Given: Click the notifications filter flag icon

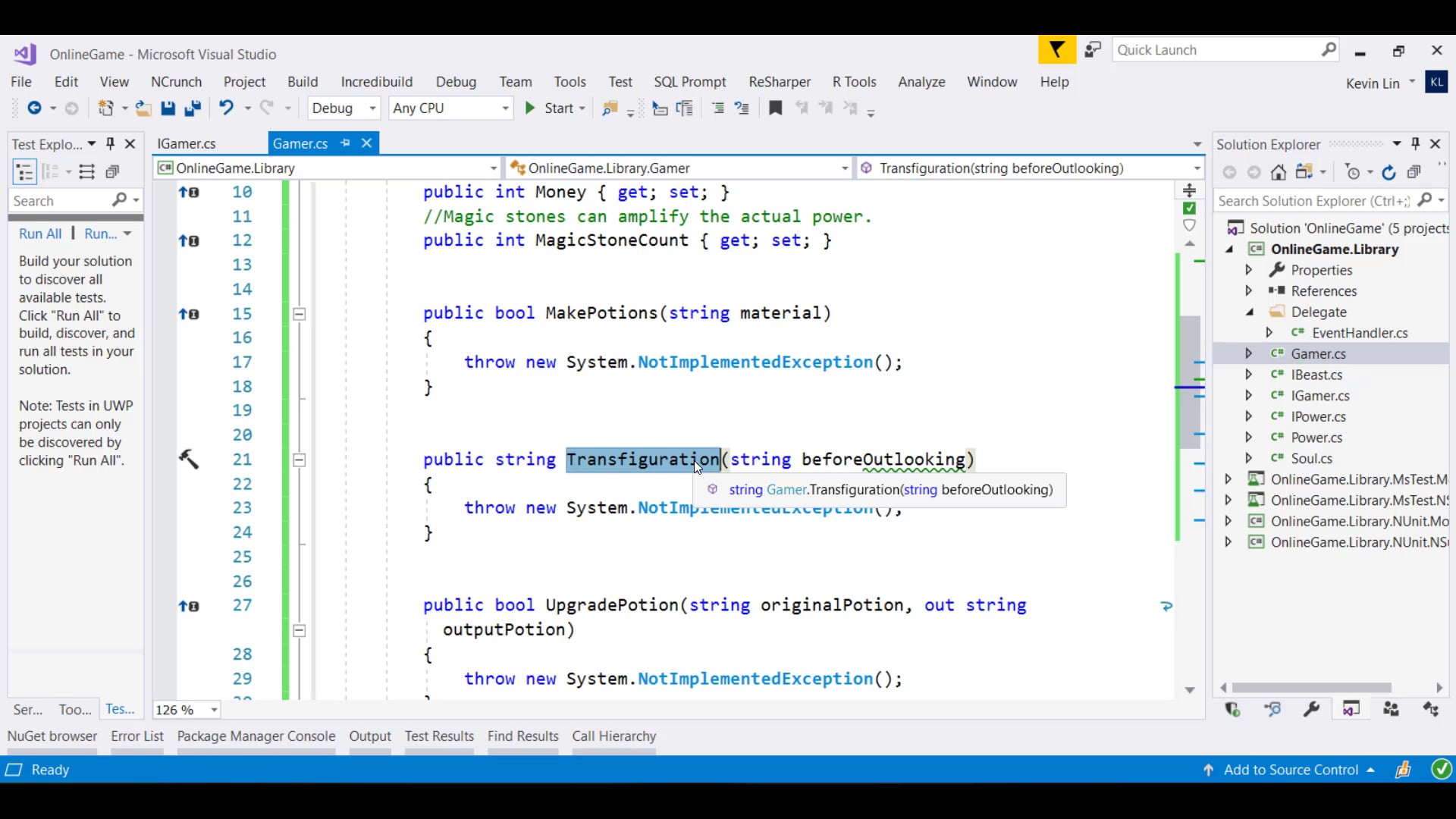Looking at the screenshot, I should (1056, 50).
